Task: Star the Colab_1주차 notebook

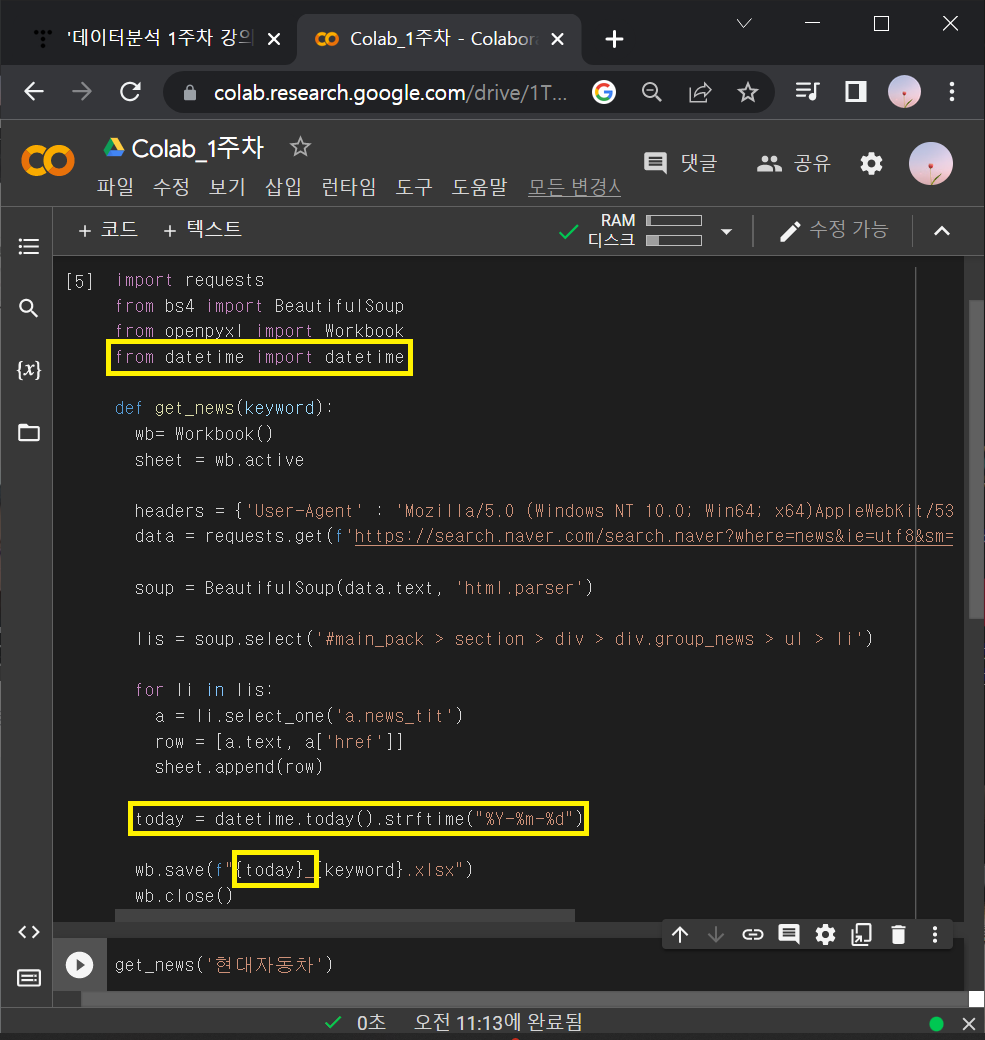Action: coord(300,147)
